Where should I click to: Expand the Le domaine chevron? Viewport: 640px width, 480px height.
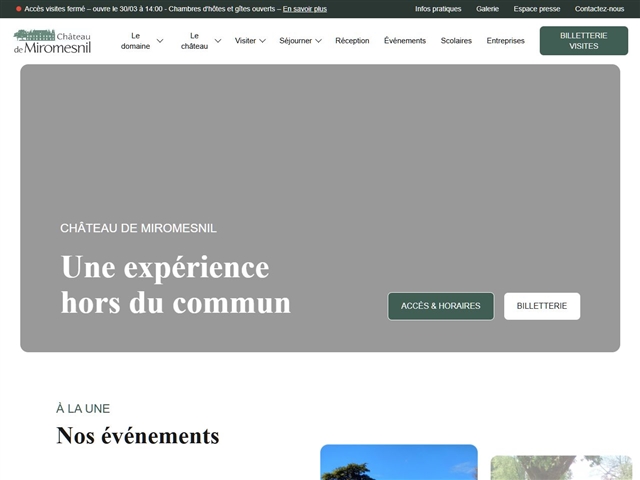(x=160, y=41)
